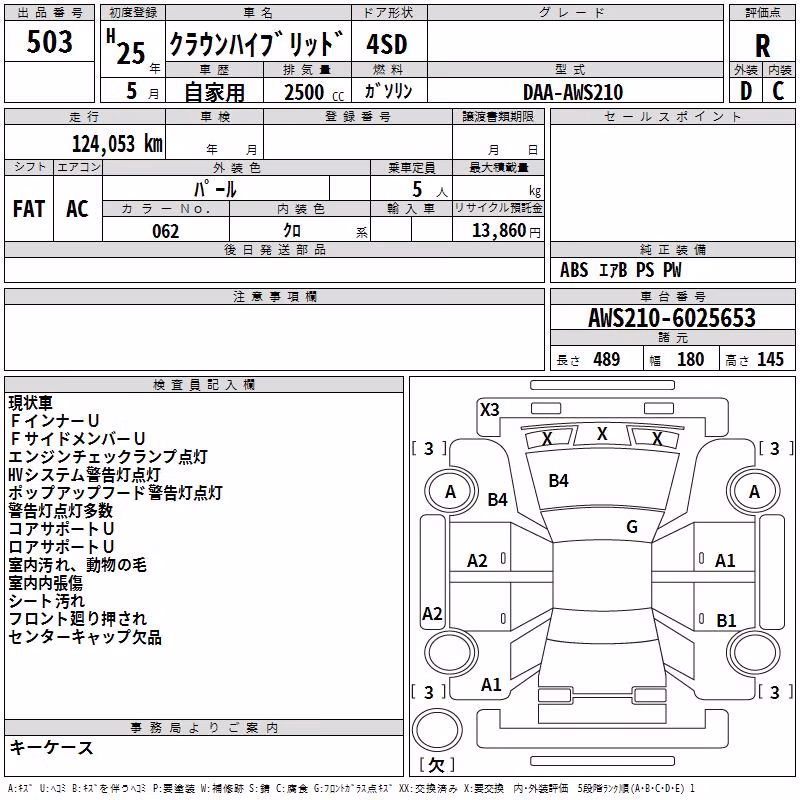The image size is (800, 800).
Task: Click the recycle deposit 13,860円
Action: point(506,231)
